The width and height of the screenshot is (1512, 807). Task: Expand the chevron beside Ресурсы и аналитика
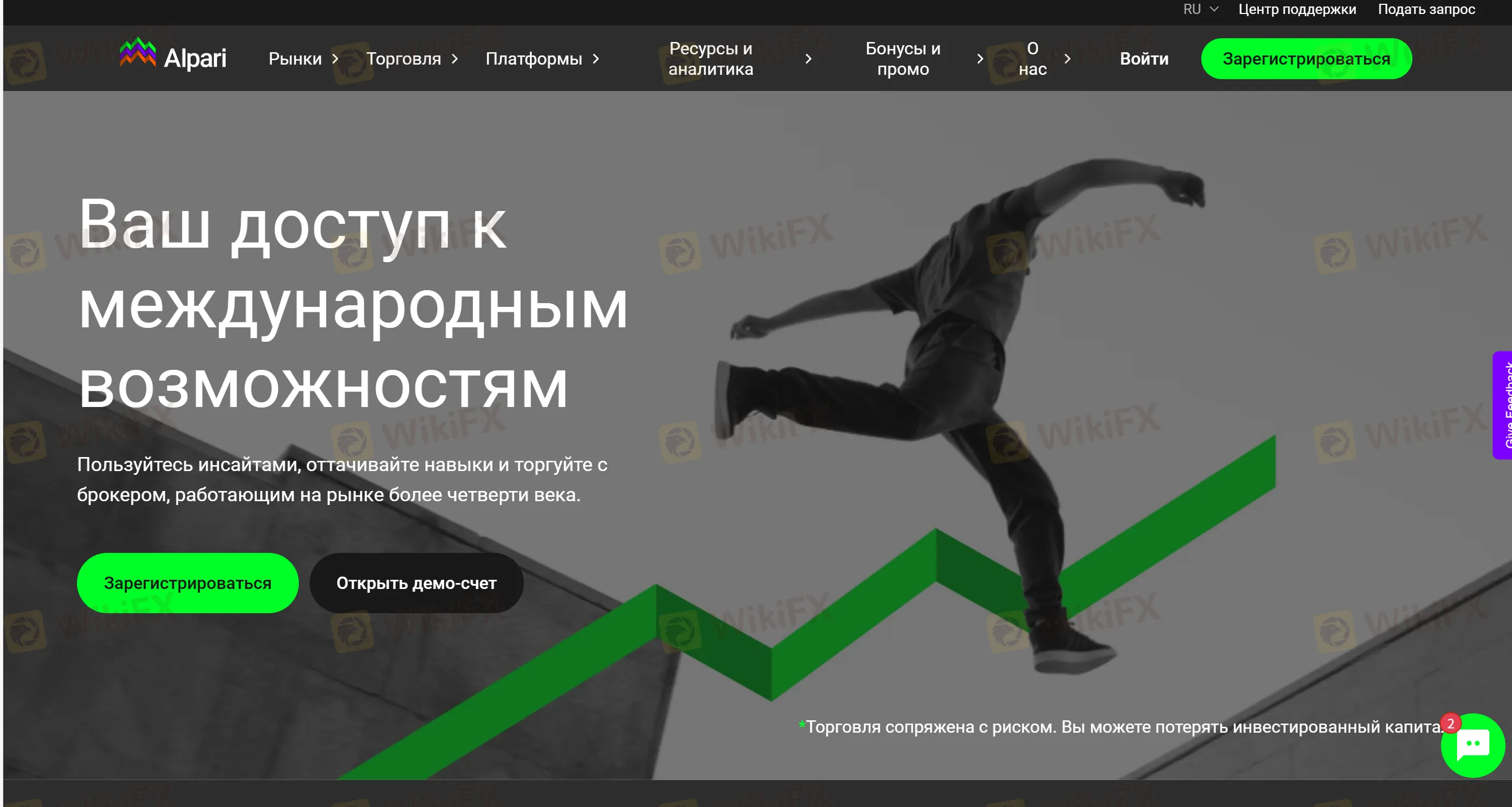[x=808, y=59]
